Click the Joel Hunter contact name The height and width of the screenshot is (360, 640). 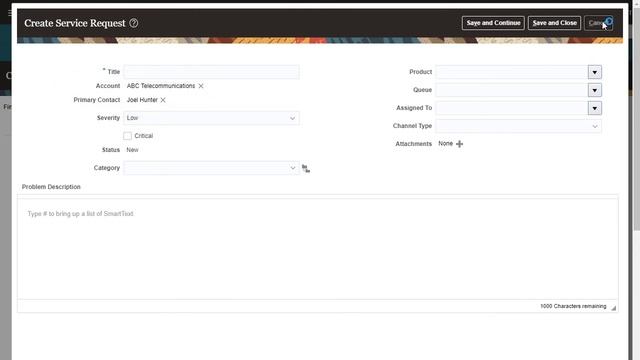[142, 100]
